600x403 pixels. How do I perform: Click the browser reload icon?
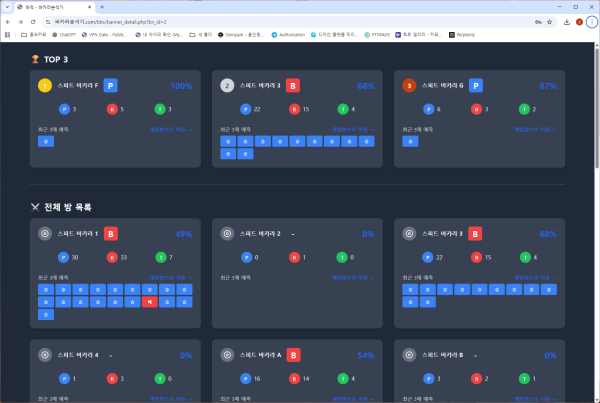(x=34, y=20)
